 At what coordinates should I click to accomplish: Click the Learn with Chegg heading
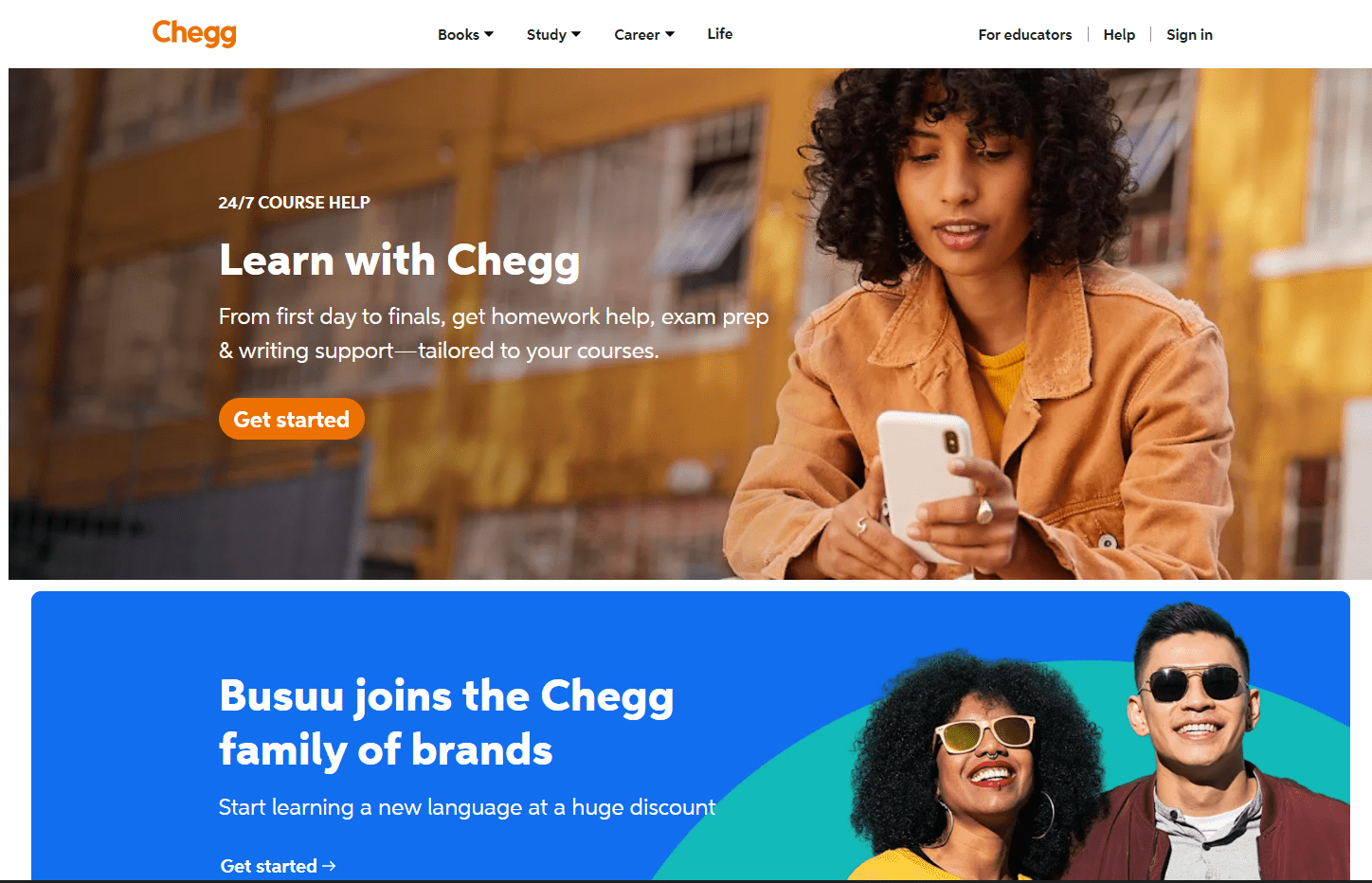coord(399,261)
